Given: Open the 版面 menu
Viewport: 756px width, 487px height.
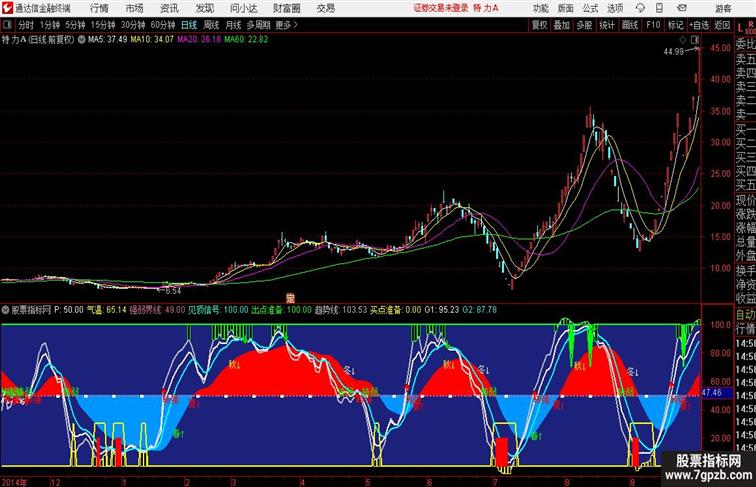Looking at the screenshot, I should 566,8.
